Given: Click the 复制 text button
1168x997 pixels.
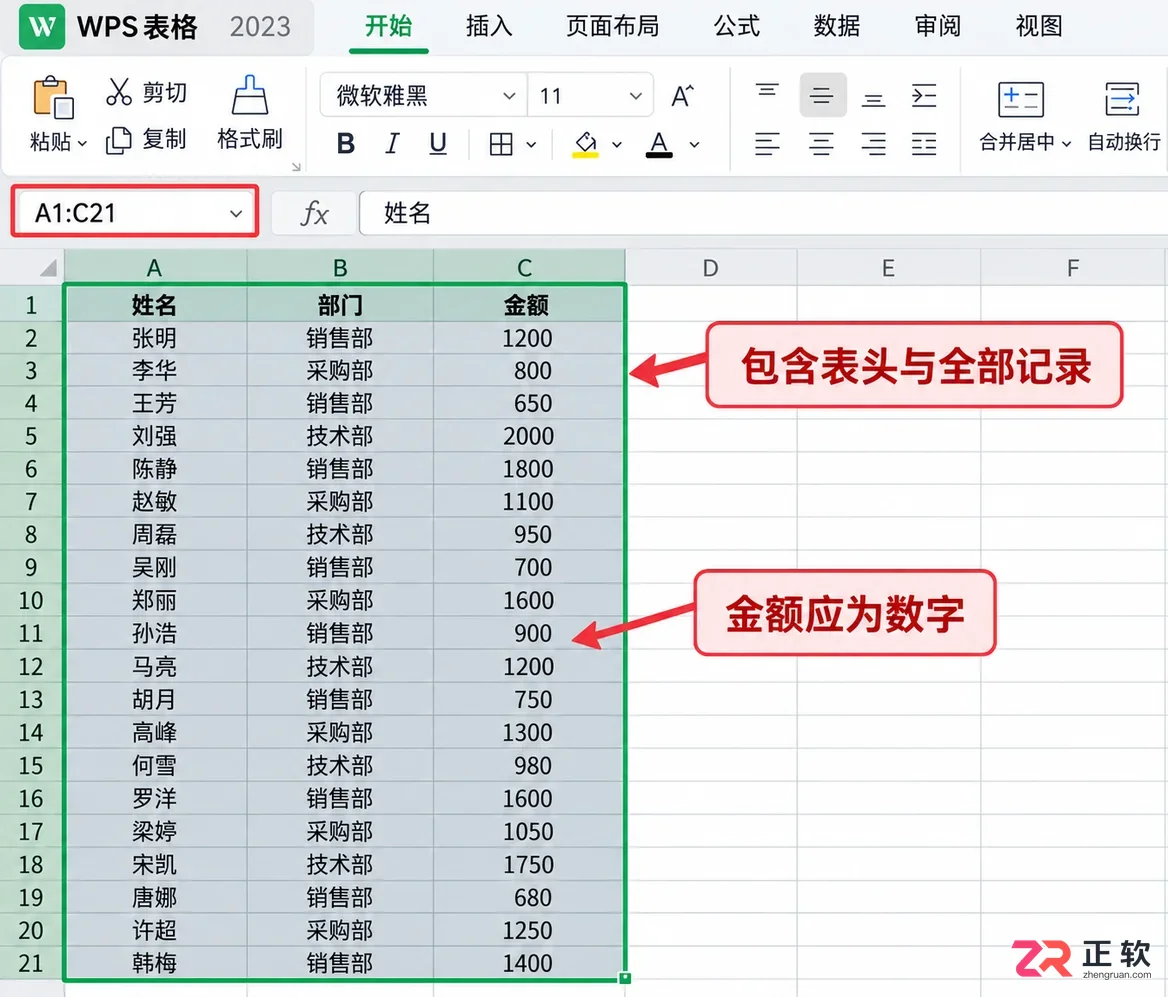Looking at the screenshot, I should (x=165, y=139).
